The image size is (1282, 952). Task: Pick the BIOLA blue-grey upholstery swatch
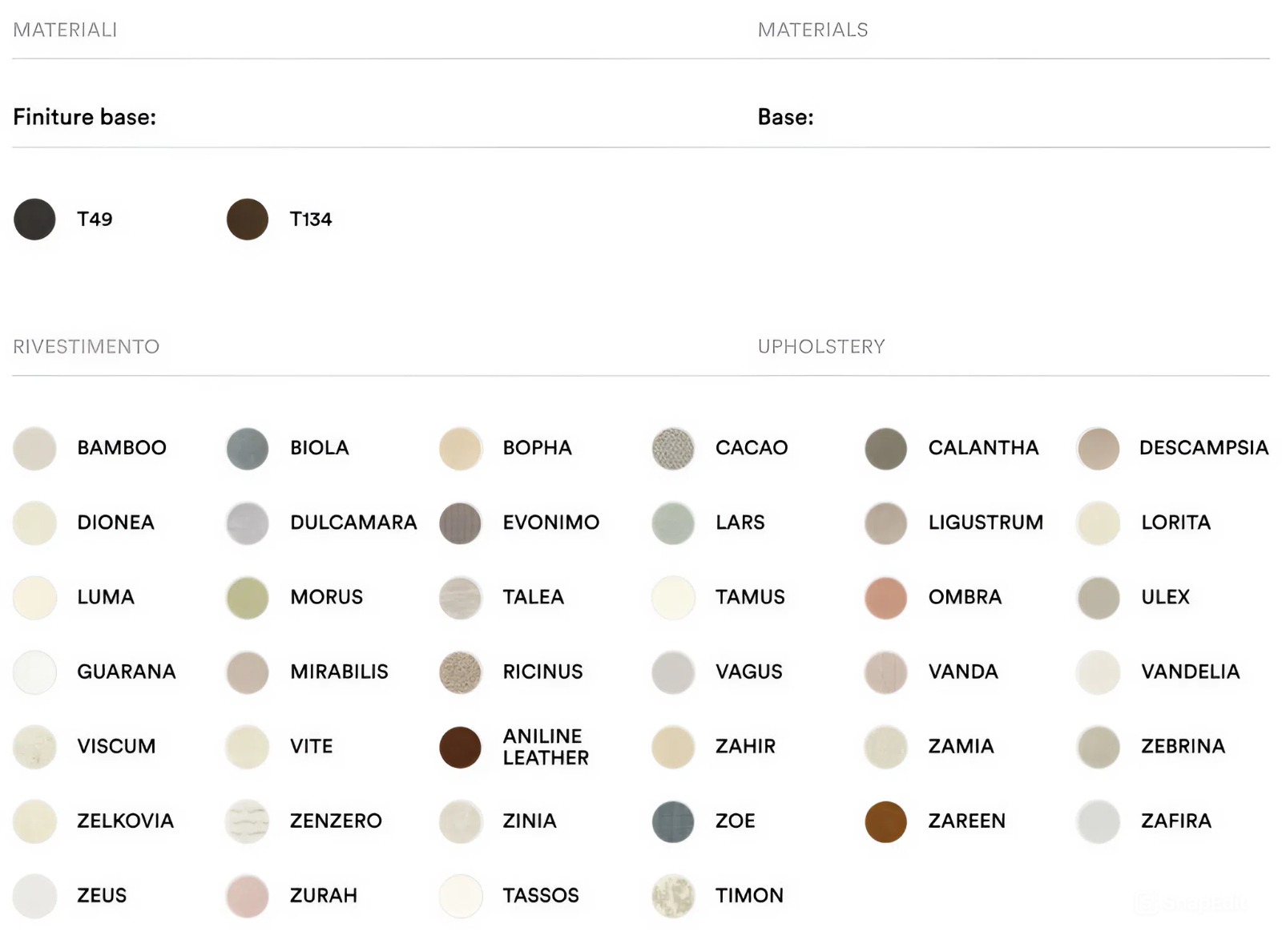tap(247, 449)
